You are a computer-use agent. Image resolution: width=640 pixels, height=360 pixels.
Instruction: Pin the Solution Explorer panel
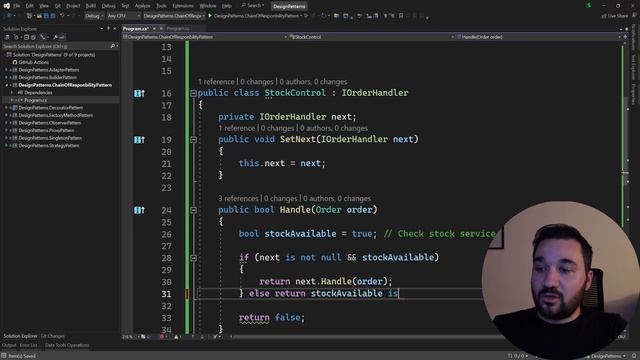tap(108, 29)
